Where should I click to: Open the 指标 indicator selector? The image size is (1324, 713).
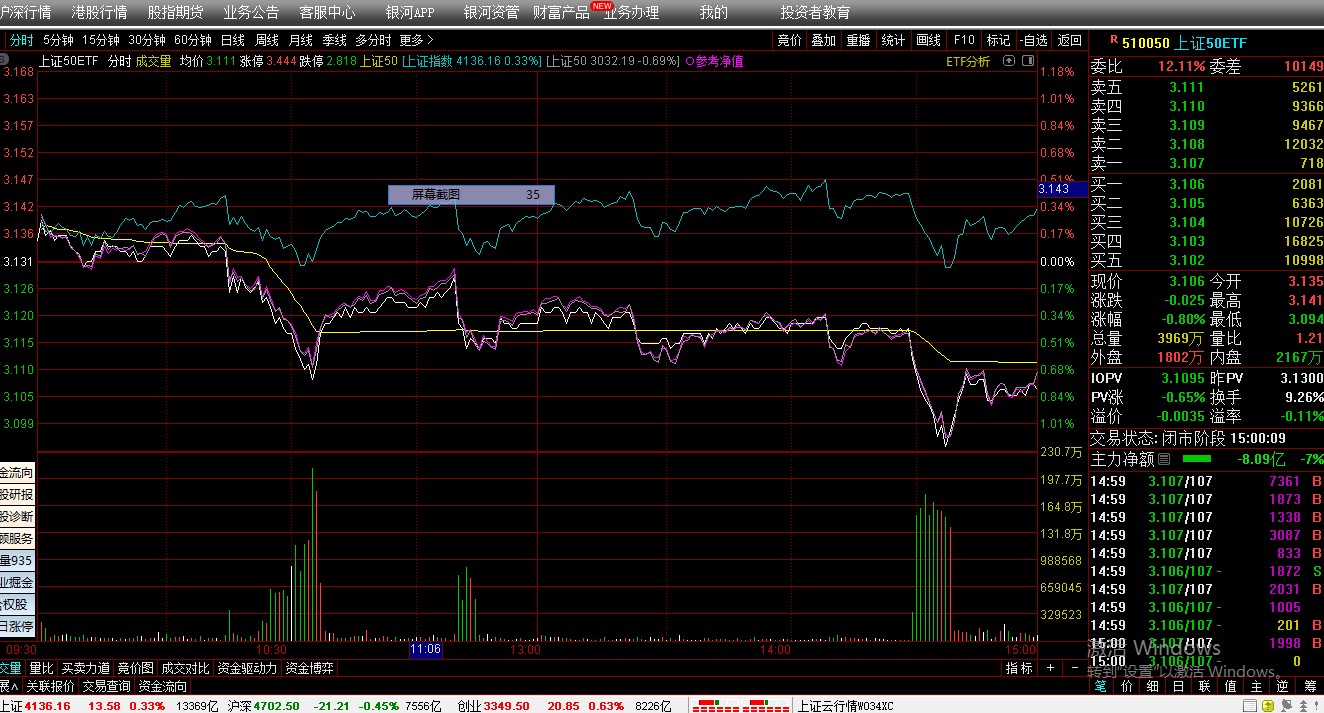(1019, 668)
